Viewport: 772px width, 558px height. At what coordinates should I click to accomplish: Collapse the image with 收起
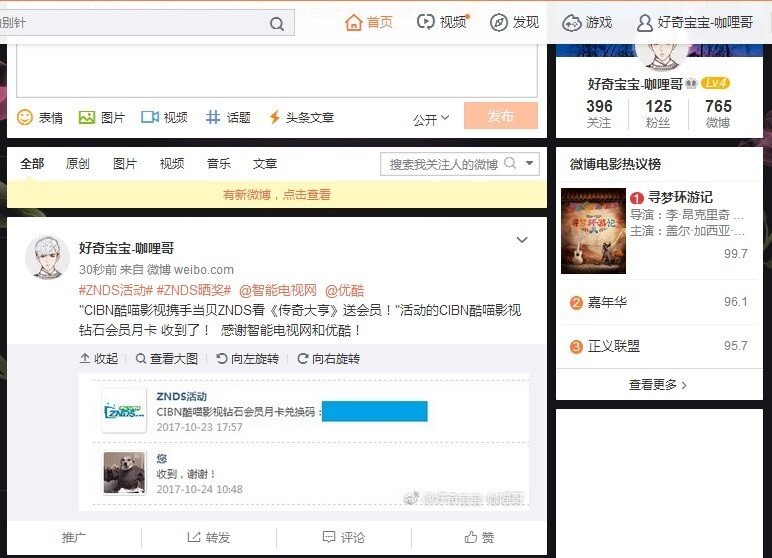click(x=99, y=359)
